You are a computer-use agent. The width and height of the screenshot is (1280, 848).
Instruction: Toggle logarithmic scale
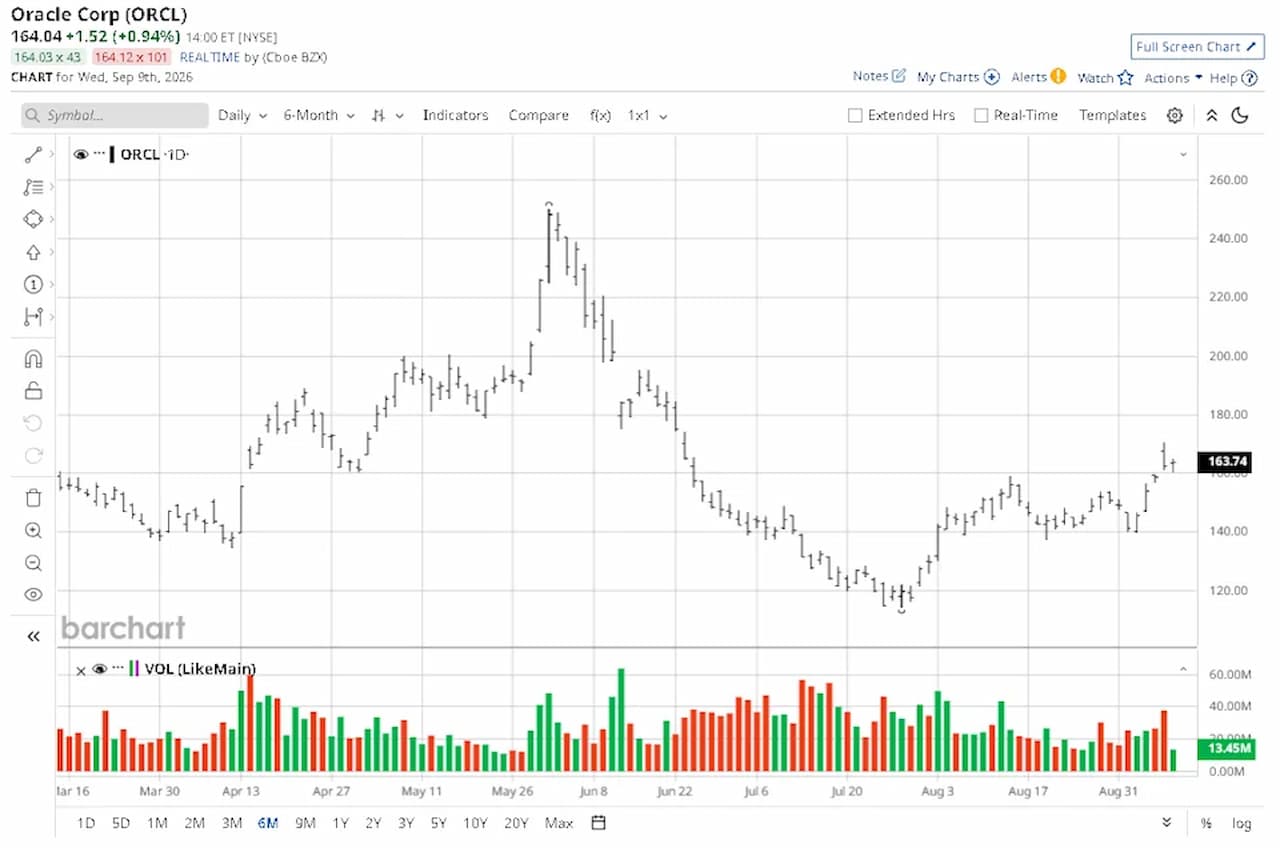point(1241,823)
